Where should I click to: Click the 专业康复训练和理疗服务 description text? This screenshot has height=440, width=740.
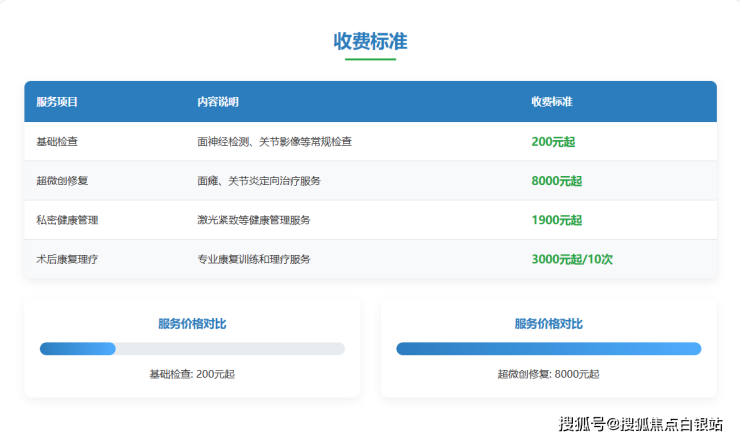254,259
